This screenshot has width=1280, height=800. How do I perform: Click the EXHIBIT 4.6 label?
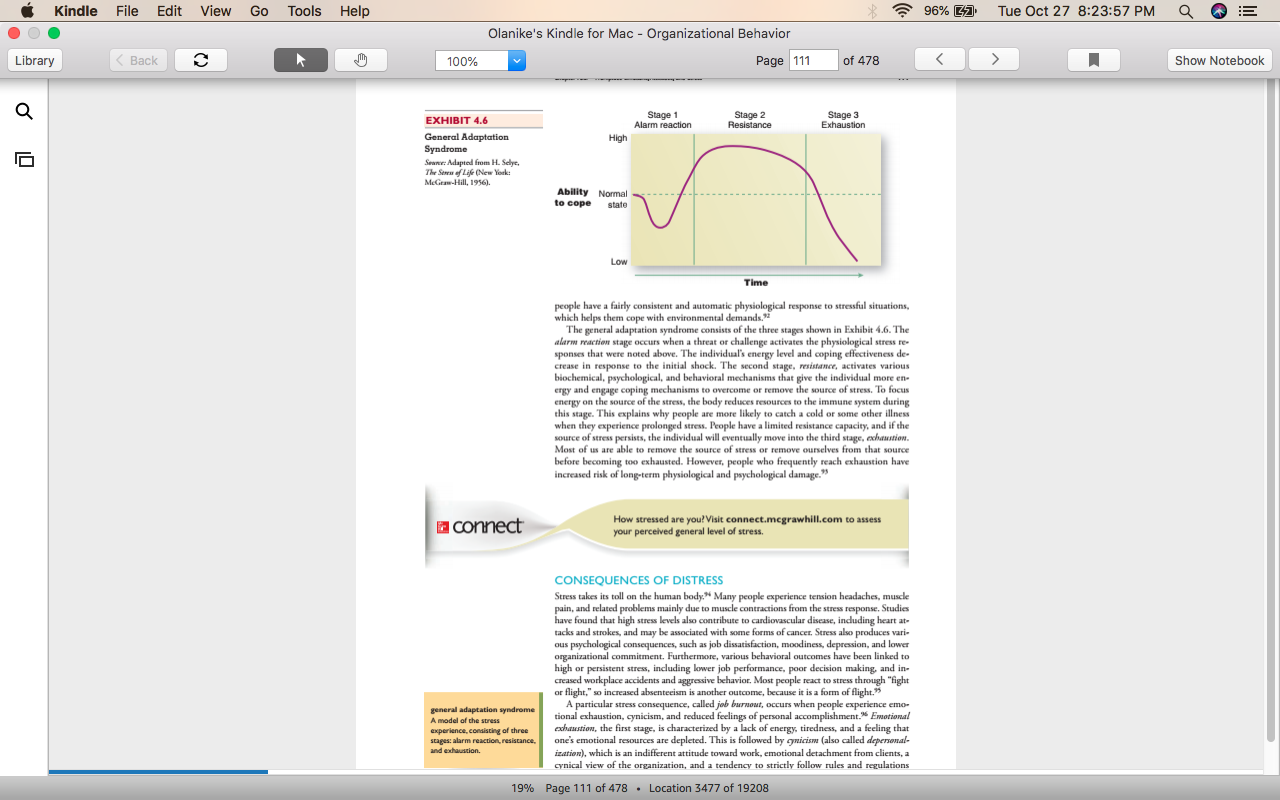[x=457, y=120]
